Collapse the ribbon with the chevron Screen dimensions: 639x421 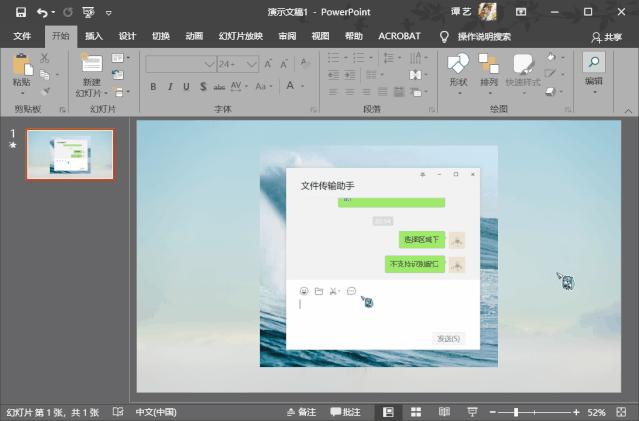(628, 110)
